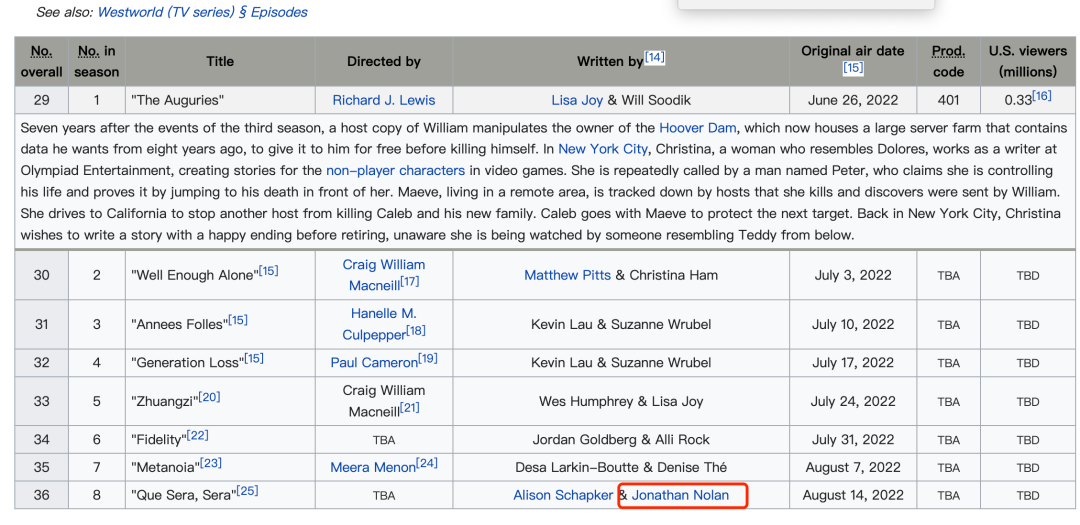This screenshot has height=525, width=1080.
Task: Select overall episode number 36
Action: pos(41,495)
